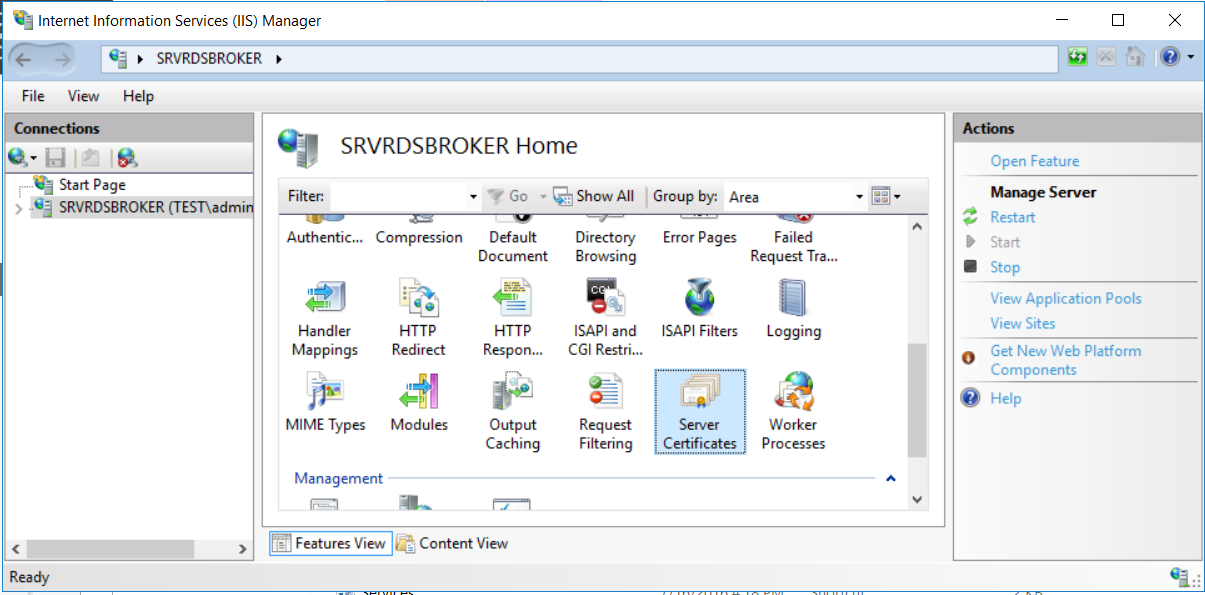Open the Filter text dropdown arrow
Viewport: 1205px width, 595px height.
[473, 197]
